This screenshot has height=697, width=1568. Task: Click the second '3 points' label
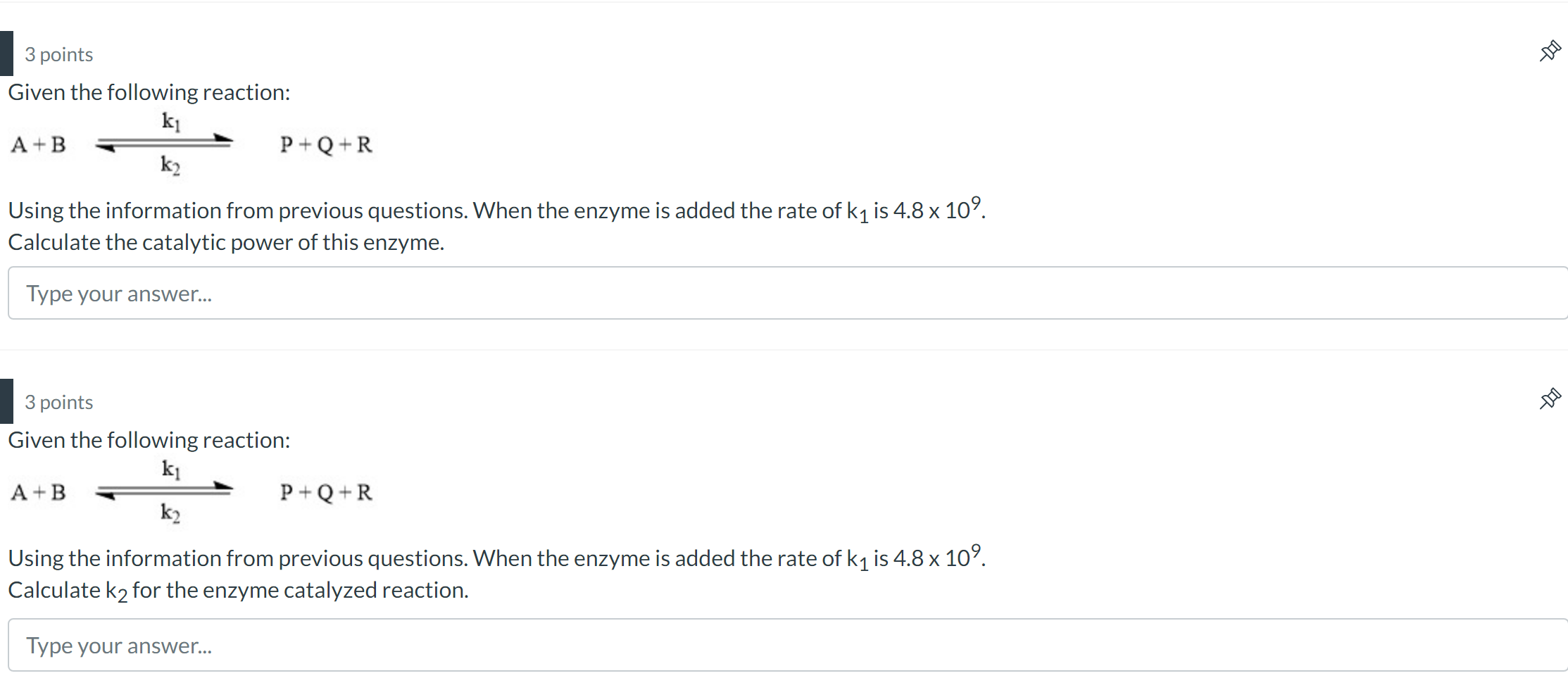coord(59,402)
